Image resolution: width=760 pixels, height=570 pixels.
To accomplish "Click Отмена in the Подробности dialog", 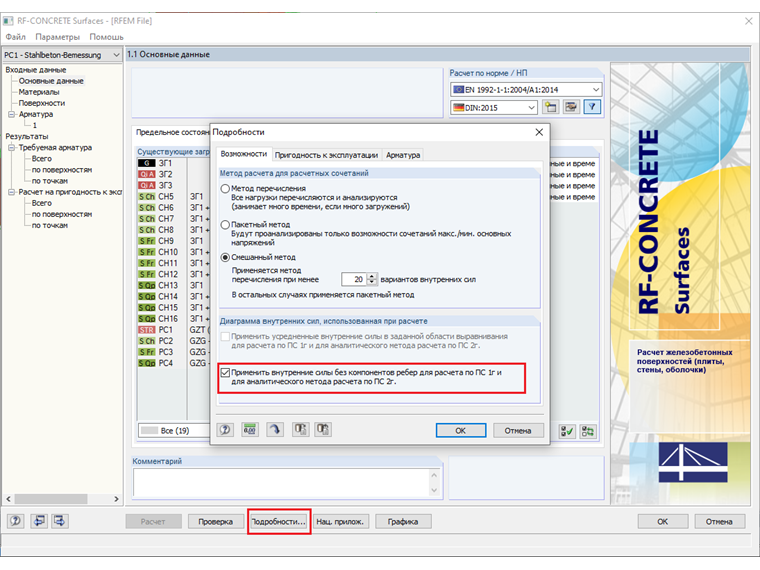I will 518,430.
